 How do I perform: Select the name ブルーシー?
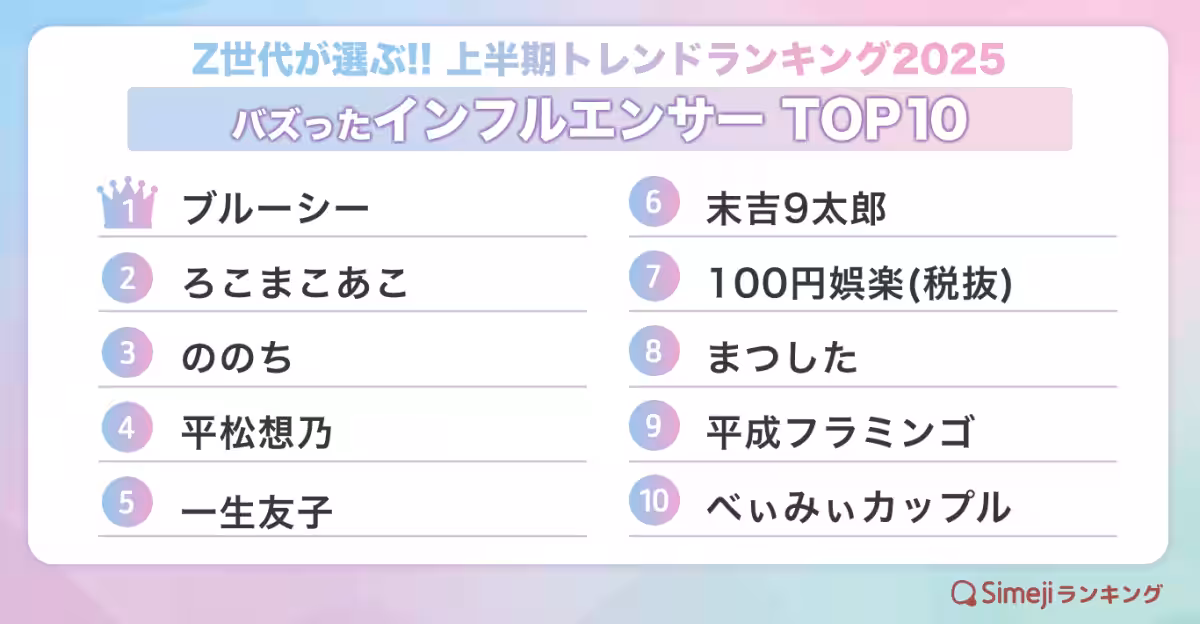pos(276,209)
